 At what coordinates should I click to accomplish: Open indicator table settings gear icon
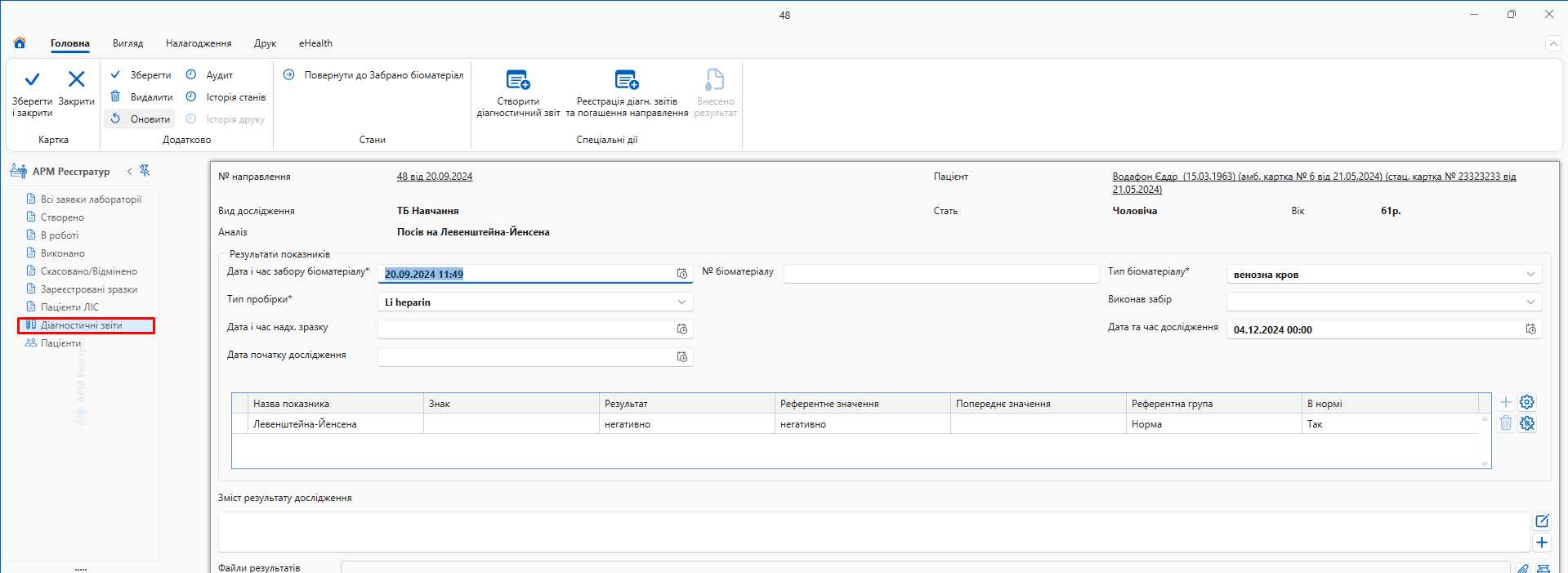[1526, 402]
